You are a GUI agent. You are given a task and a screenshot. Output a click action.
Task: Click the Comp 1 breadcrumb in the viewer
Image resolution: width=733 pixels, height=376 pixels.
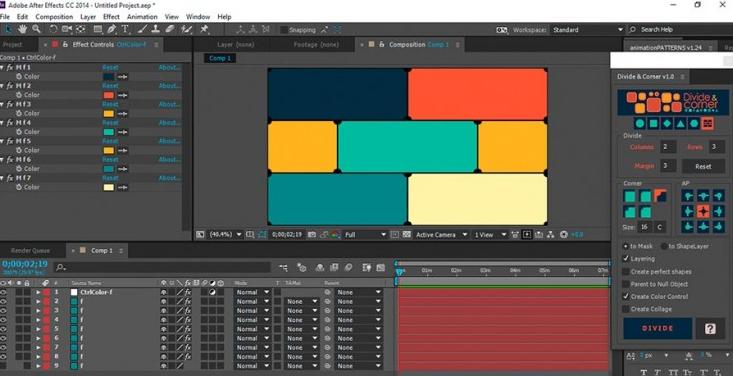point(220,58)
